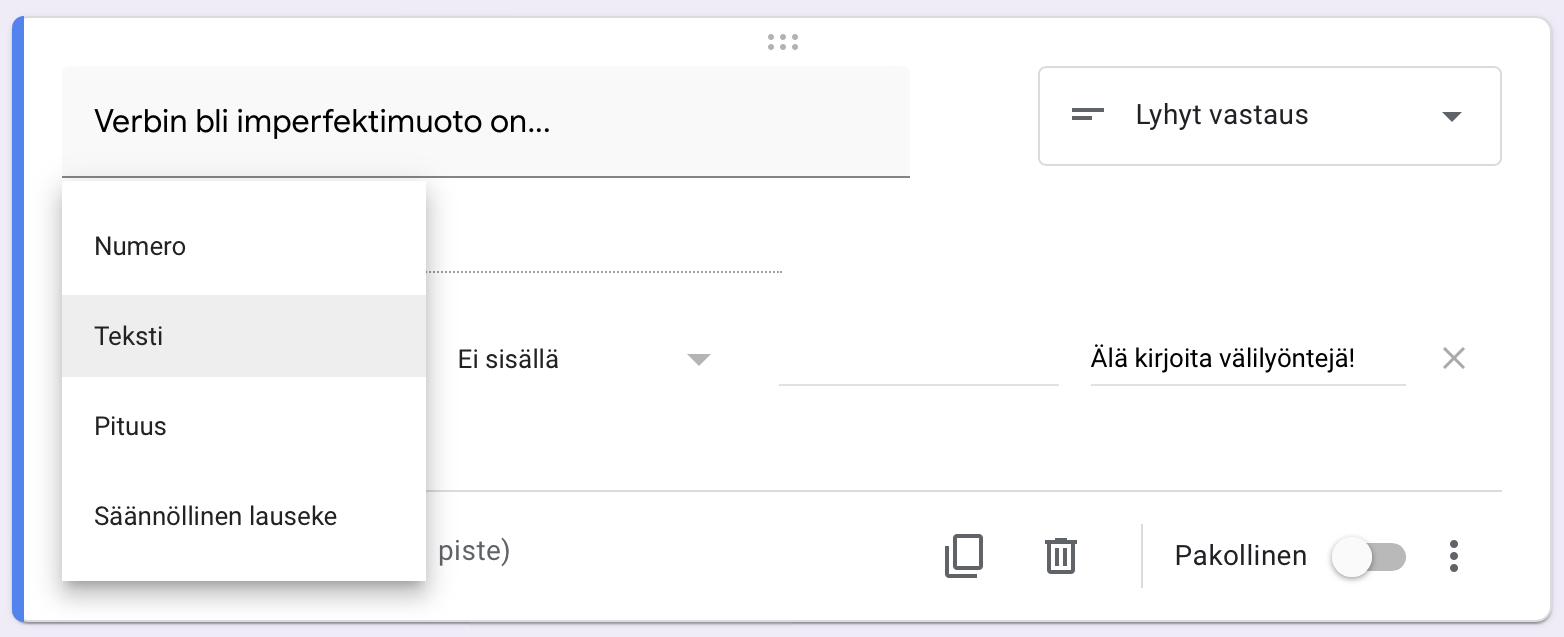Open the Lyhyt vastaus question type dropdown
Screen dimensions: 1564x637
click(1269, 116)
